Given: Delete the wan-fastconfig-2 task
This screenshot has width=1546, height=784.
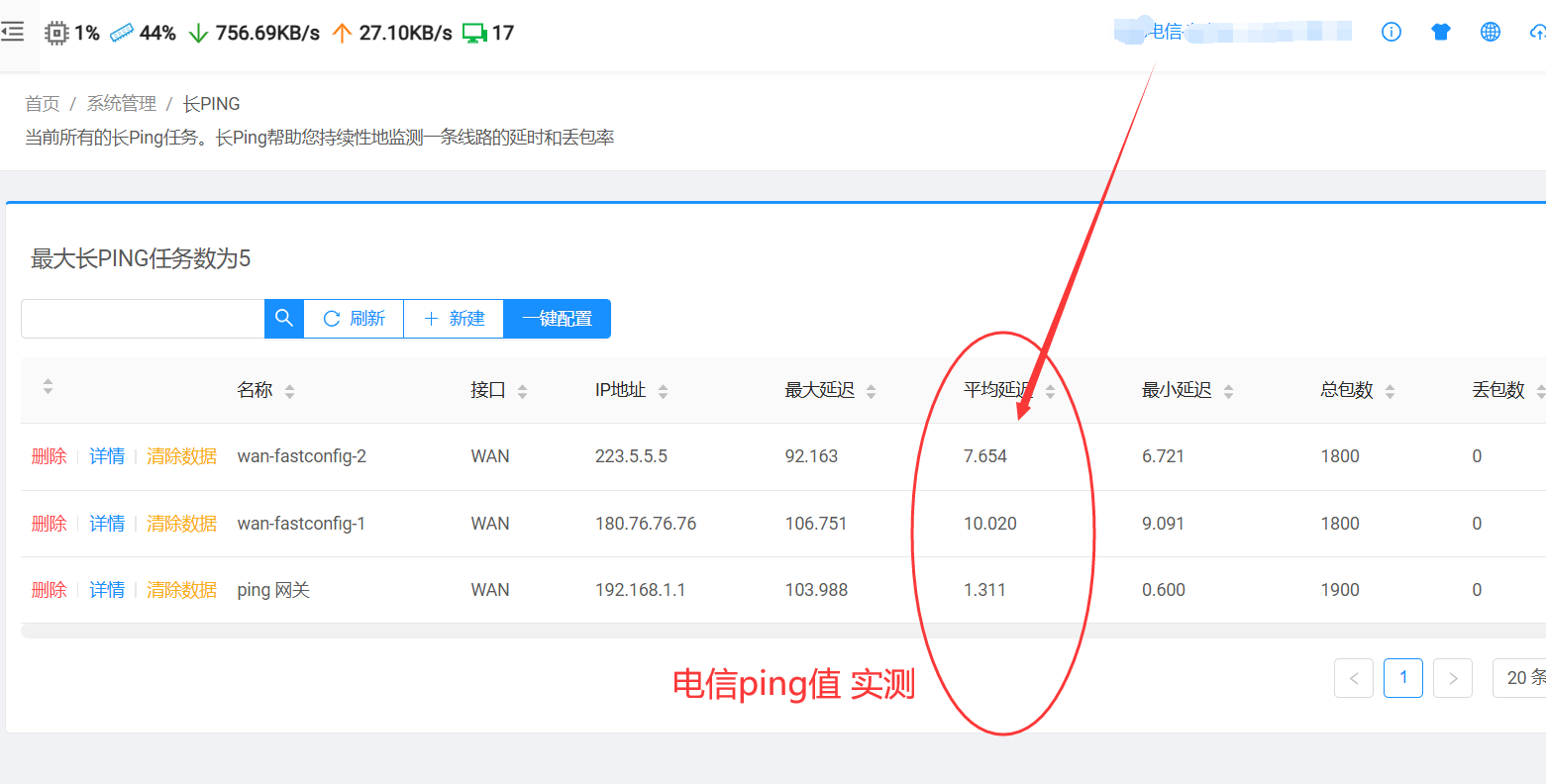Looking at the screenshot, I should (50, 456).
